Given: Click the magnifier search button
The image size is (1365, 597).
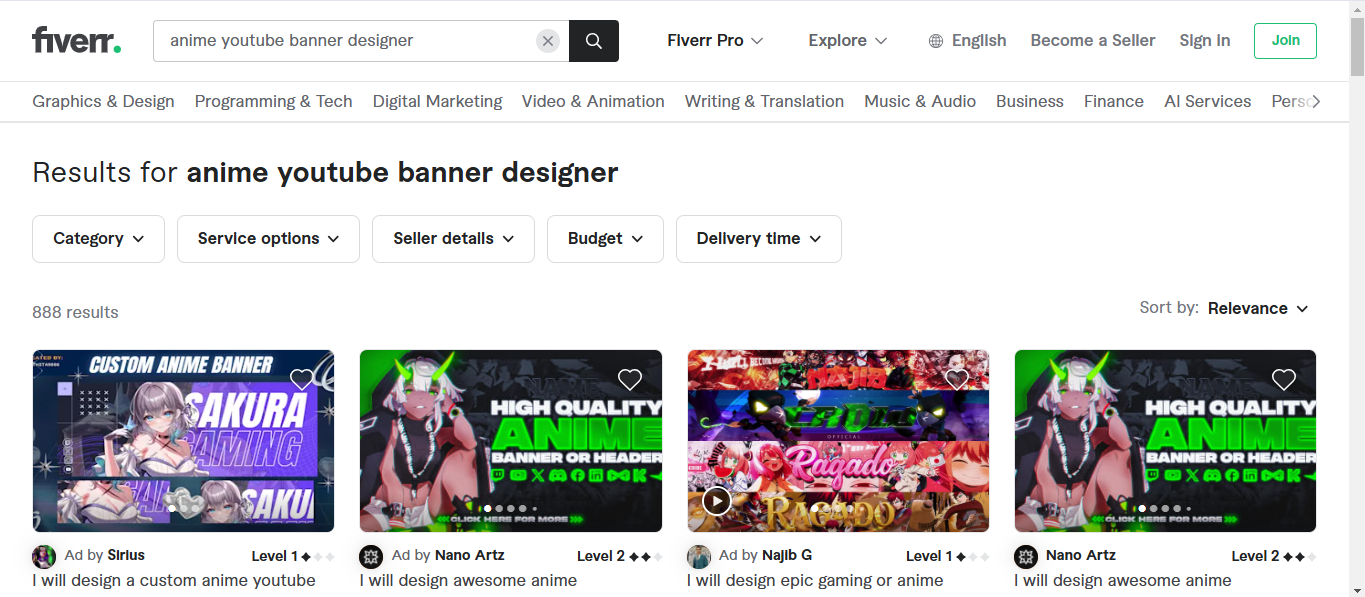Looking at the screenshot, I should (x=594, y=41).
